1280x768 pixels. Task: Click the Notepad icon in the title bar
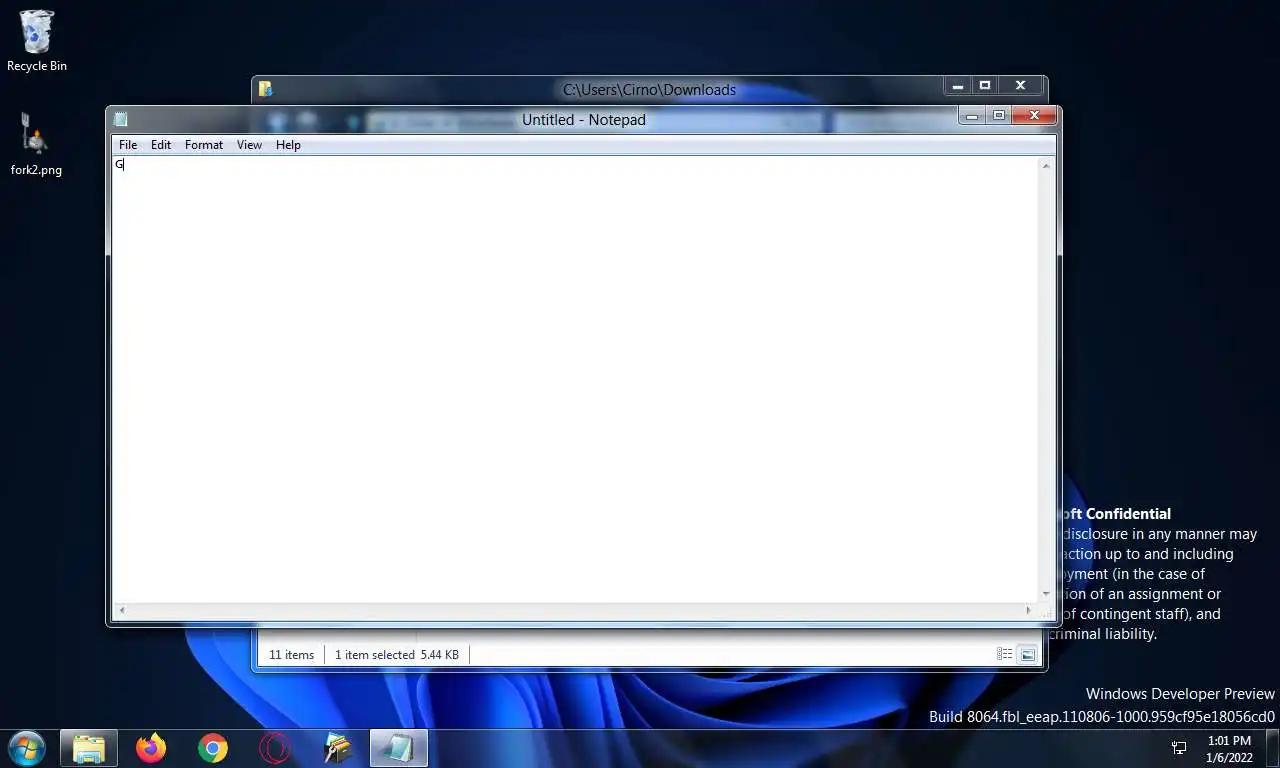121,119
